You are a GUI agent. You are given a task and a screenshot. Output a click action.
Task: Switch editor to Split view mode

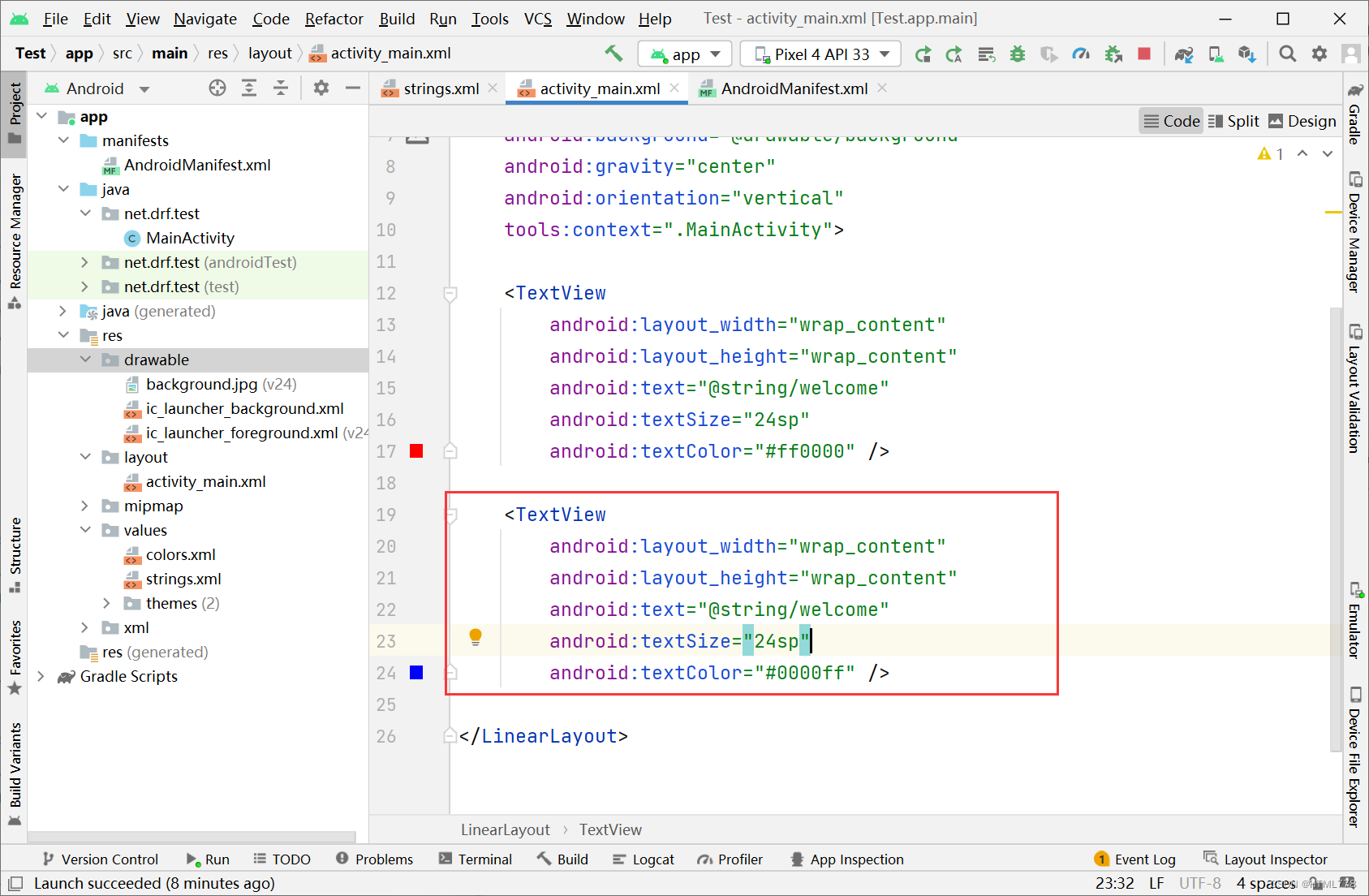click(1234, 121)
